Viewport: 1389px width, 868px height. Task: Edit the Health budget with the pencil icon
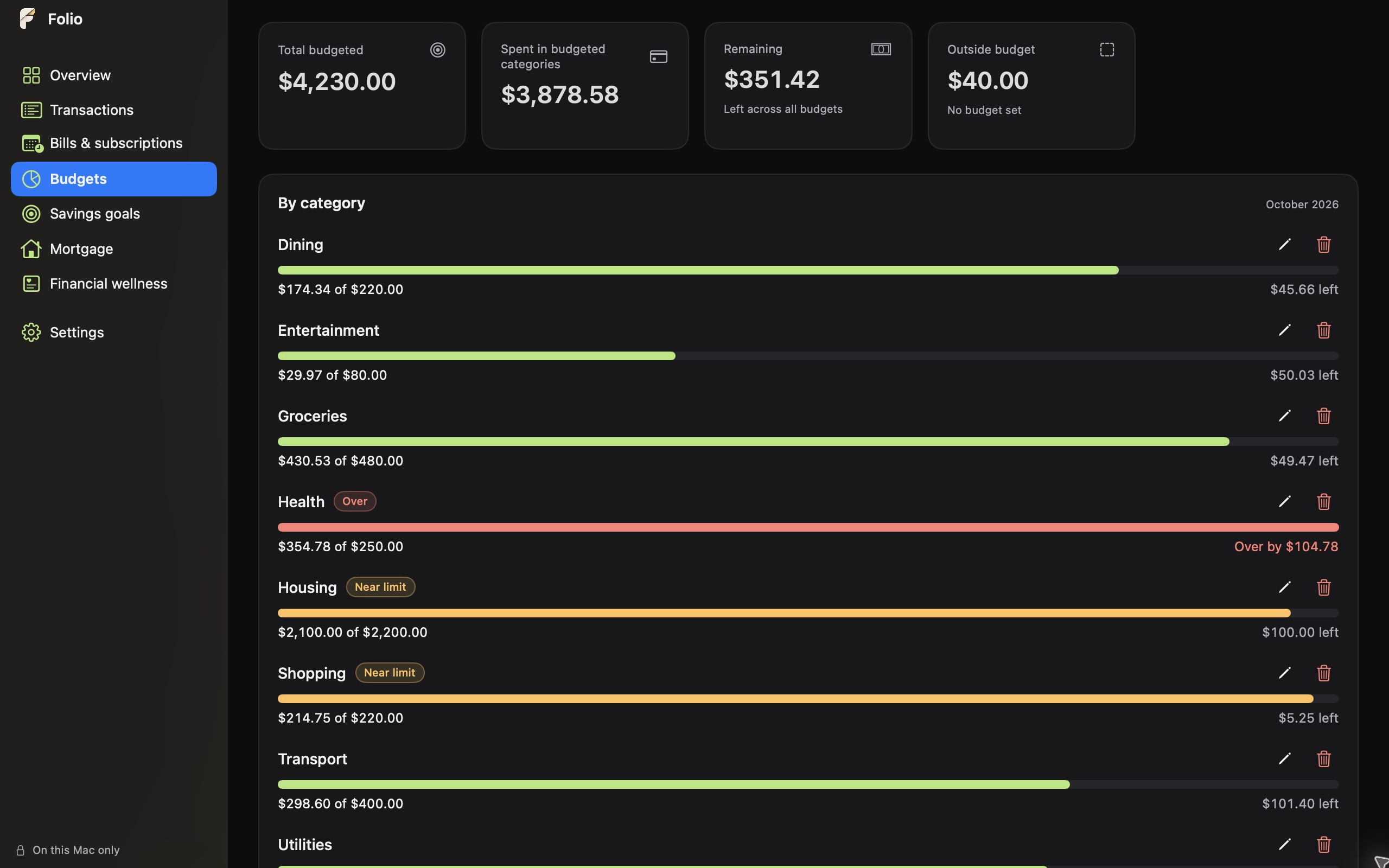coord(1284,502)
